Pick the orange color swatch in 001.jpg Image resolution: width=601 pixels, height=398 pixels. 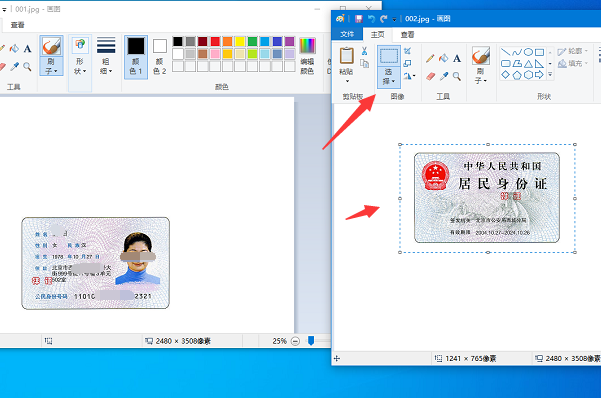coord(227,41)
